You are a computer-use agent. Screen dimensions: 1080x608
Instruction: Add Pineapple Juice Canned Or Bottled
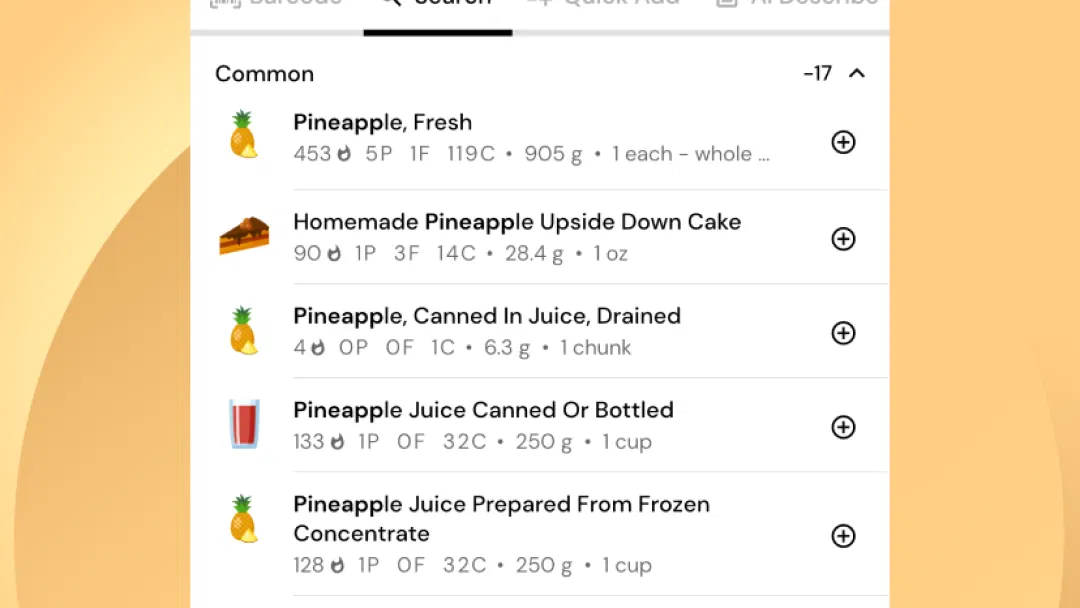pos(843,427)
